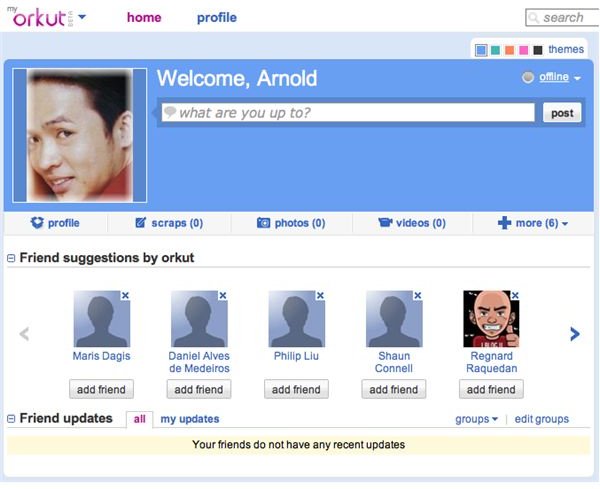
Task: Select the teal theme swatch
Action: pyautogui.click(x=495, y=50)
